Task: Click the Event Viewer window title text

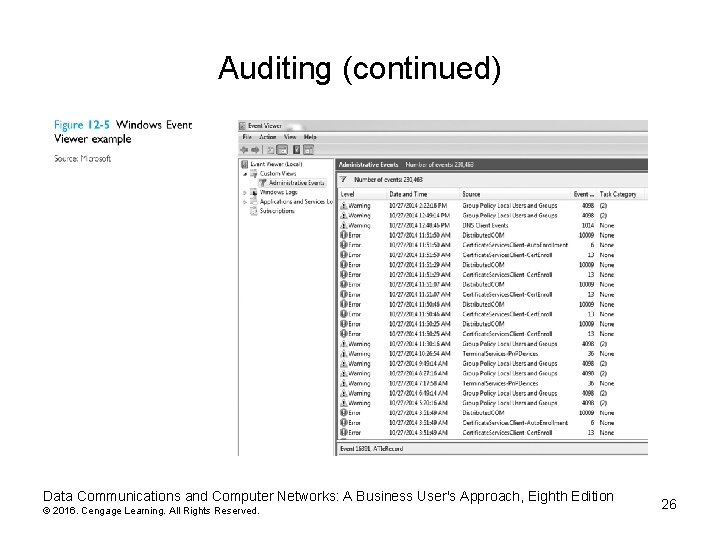Action: (x=264, y=126)
